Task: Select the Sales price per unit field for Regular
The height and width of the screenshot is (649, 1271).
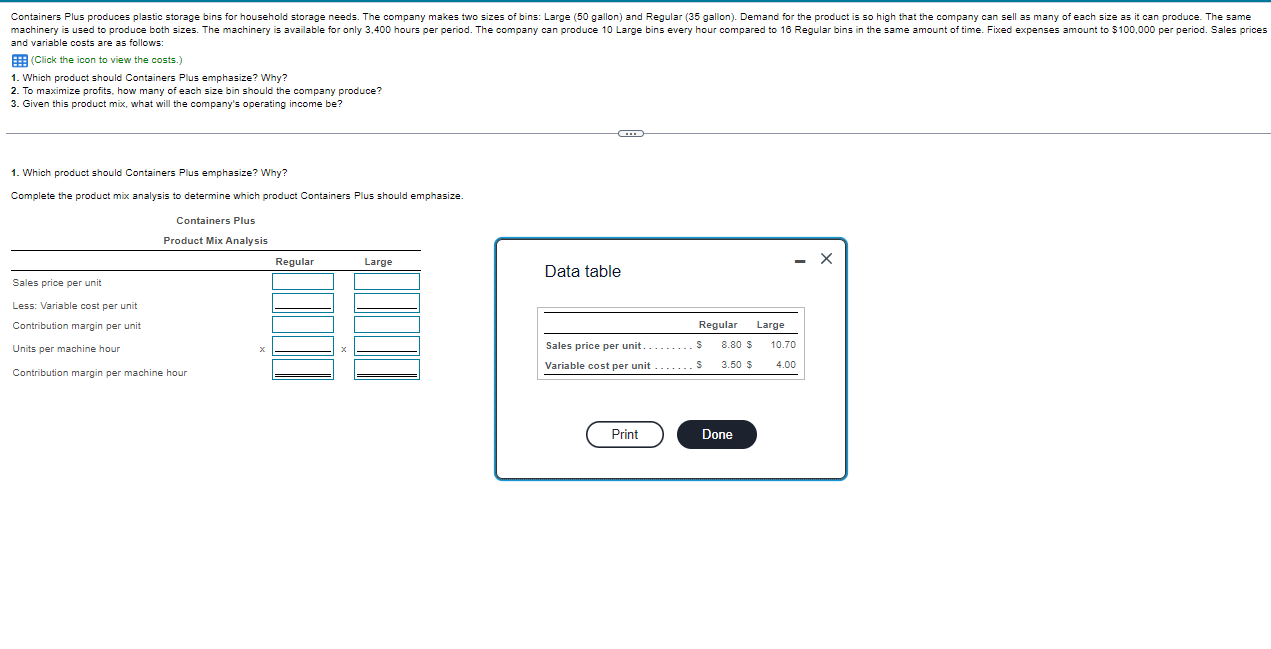Action: pyautogui.click(x=302, y=281)
